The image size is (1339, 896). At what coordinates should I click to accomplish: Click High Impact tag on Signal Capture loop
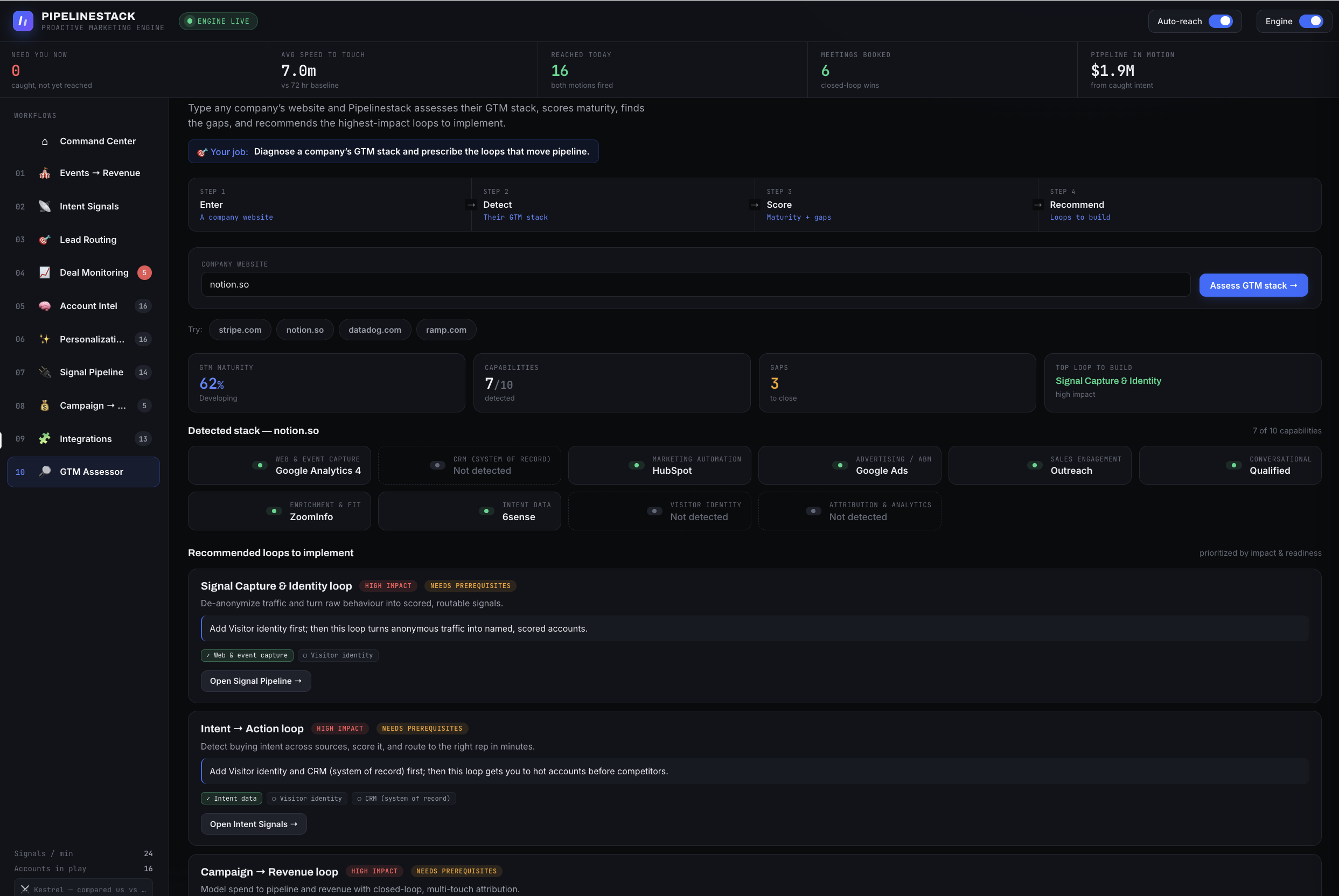coord(388,586)
